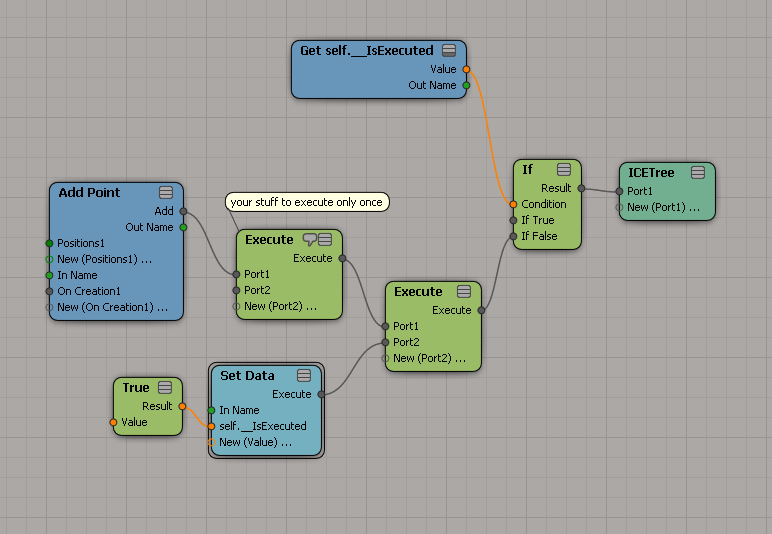Click the right Execute node header icon
772x534 pixels.
tap(464, 291)
